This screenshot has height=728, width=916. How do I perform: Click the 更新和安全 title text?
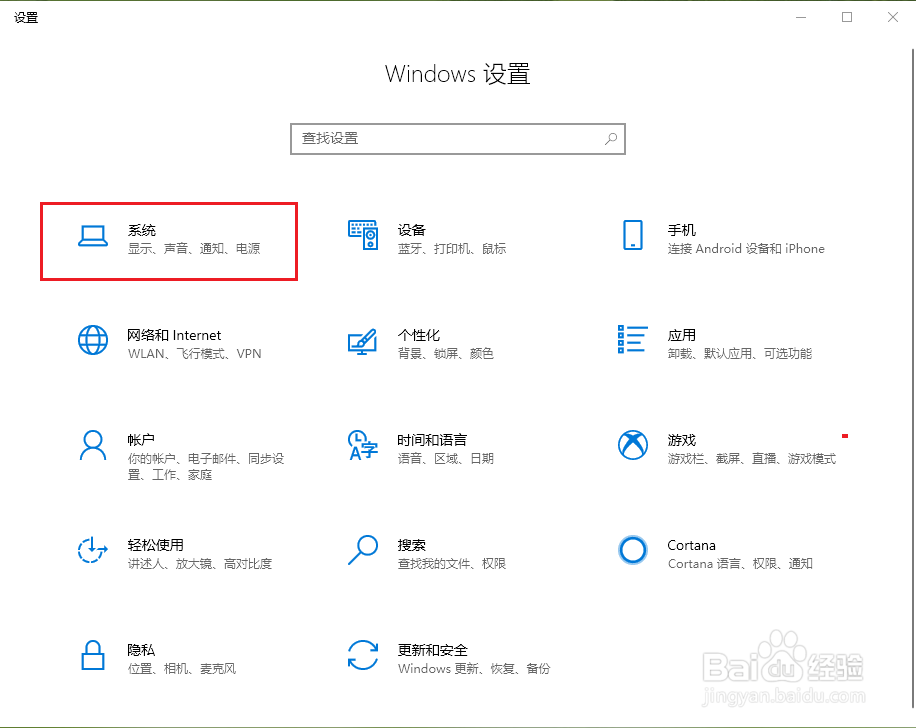click(433, 650)
